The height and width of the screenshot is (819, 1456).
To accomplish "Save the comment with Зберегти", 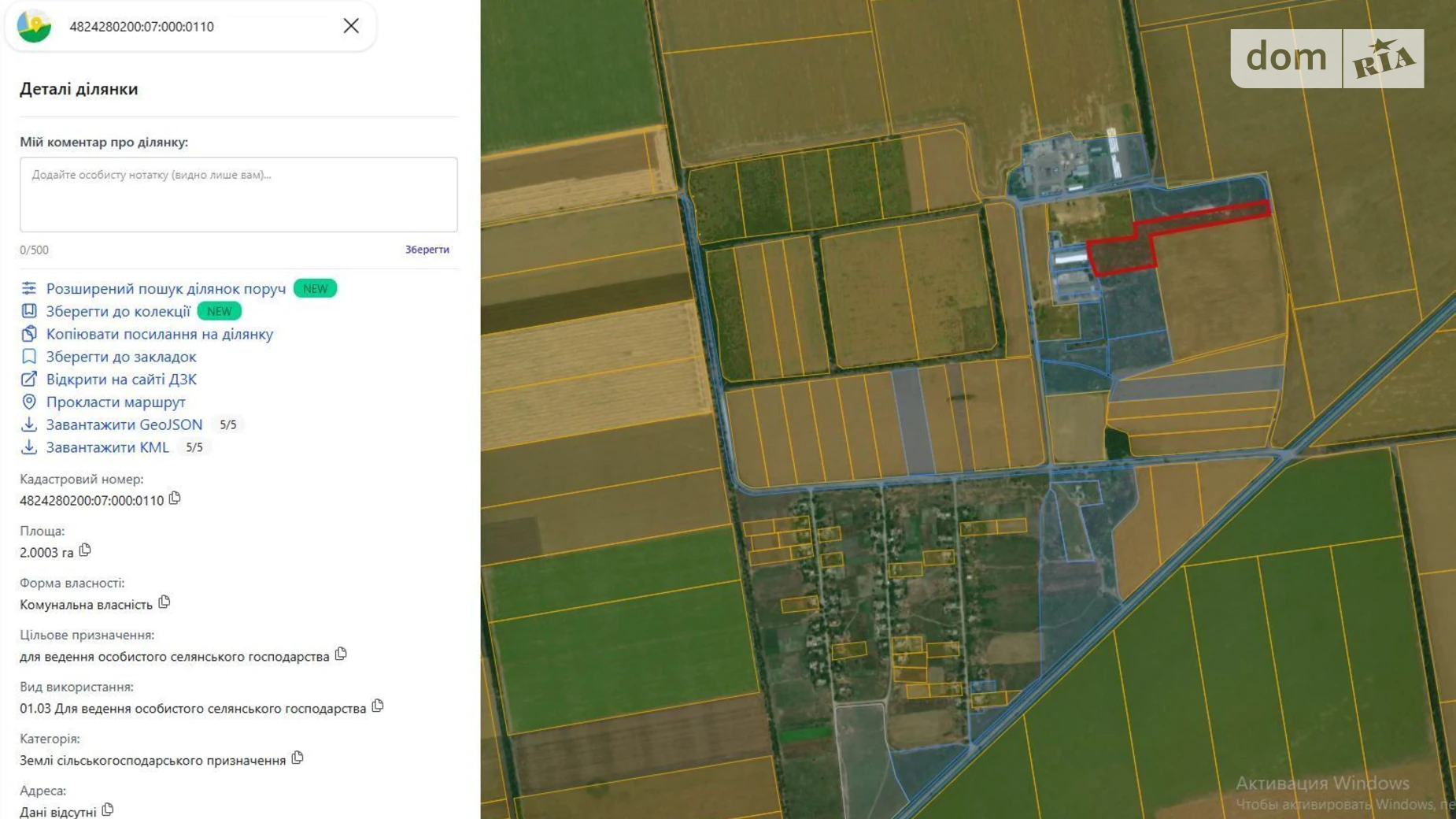I will click(x=427, y=250).
